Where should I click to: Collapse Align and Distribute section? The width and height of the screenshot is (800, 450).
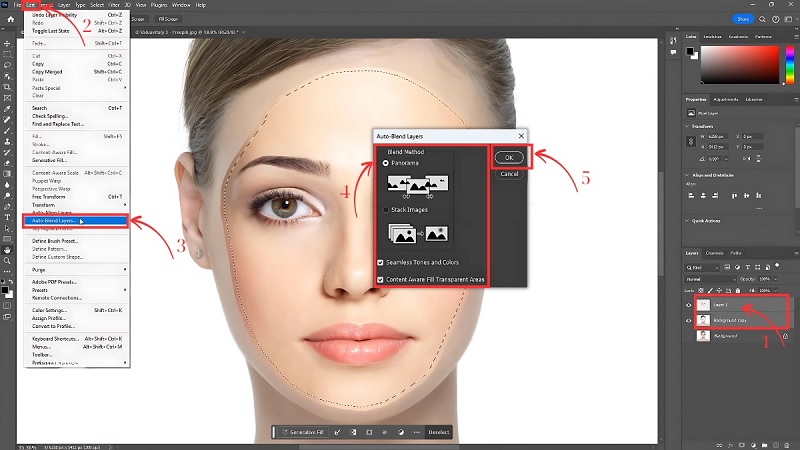(x=687, y=175)
